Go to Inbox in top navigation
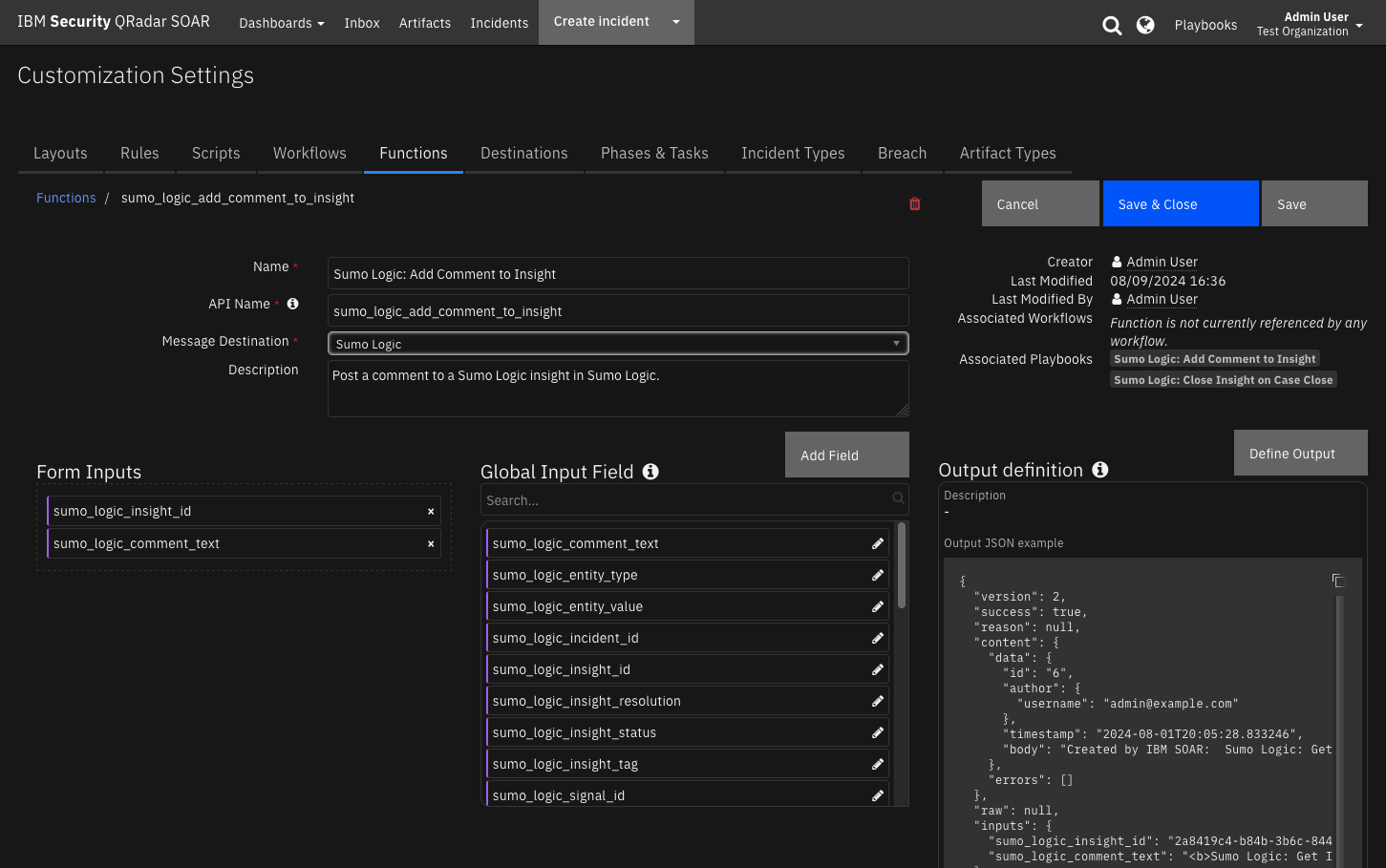This screenshot has width=1386, height=868. (362, 23)
